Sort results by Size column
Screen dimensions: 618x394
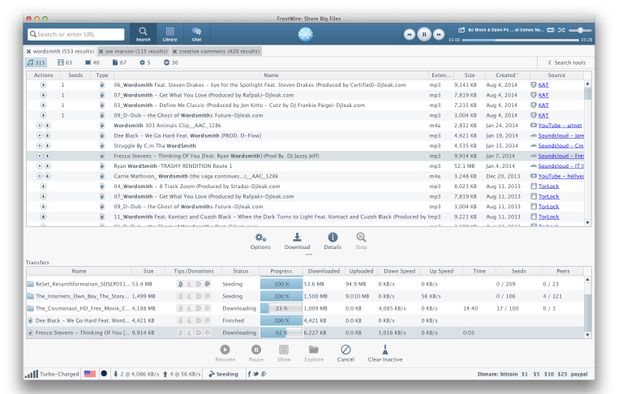tap(469, 75)
